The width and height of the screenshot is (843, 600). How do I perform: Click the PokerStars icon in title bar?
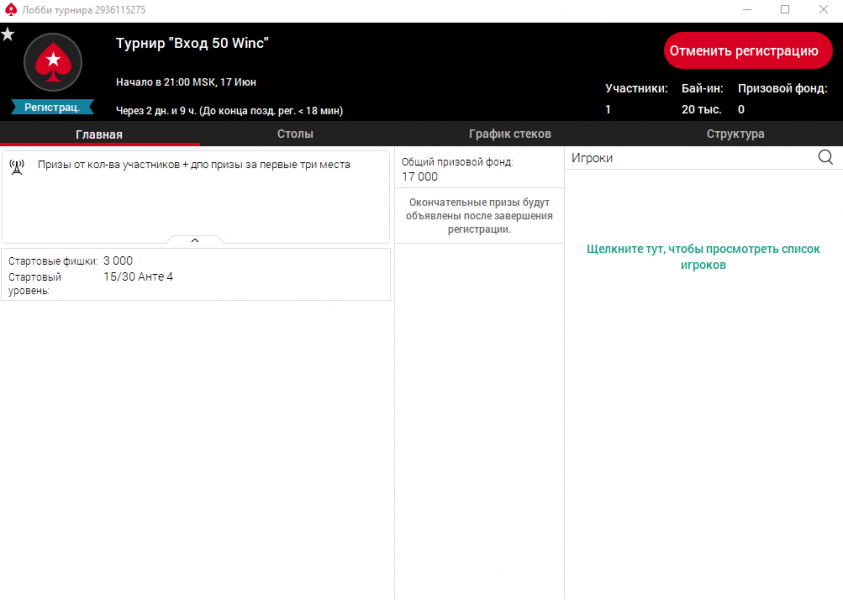11,9
